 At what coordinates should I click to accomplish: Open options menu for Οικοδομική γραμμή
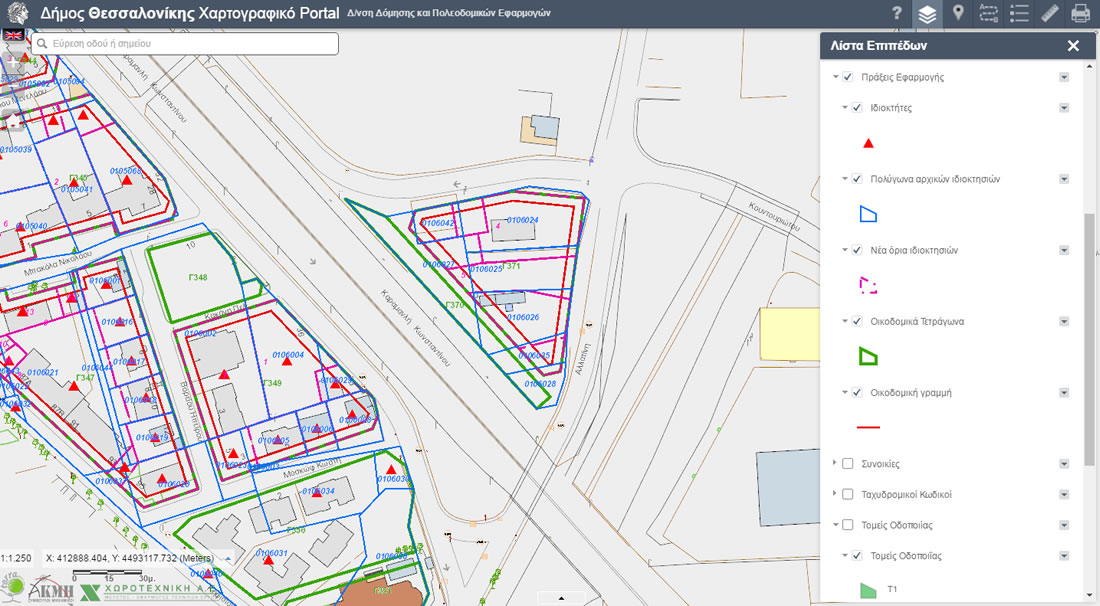[1064, 393]
